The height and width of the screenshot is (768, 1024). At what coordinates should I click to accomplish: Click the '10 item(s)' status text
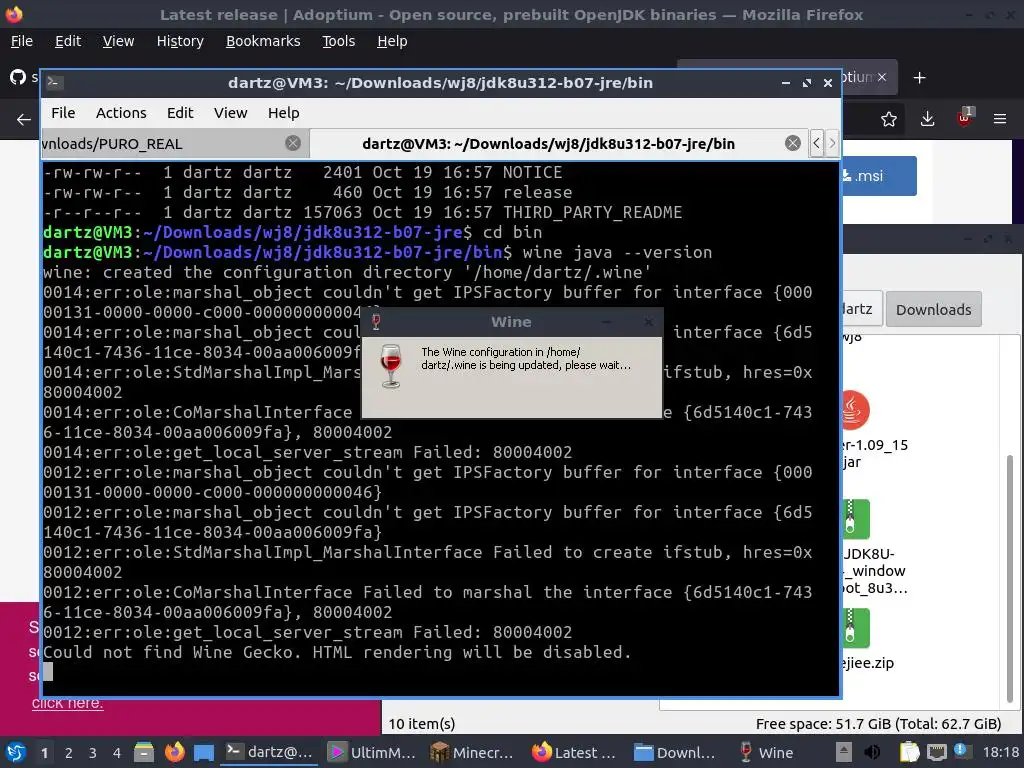(422, 724)
